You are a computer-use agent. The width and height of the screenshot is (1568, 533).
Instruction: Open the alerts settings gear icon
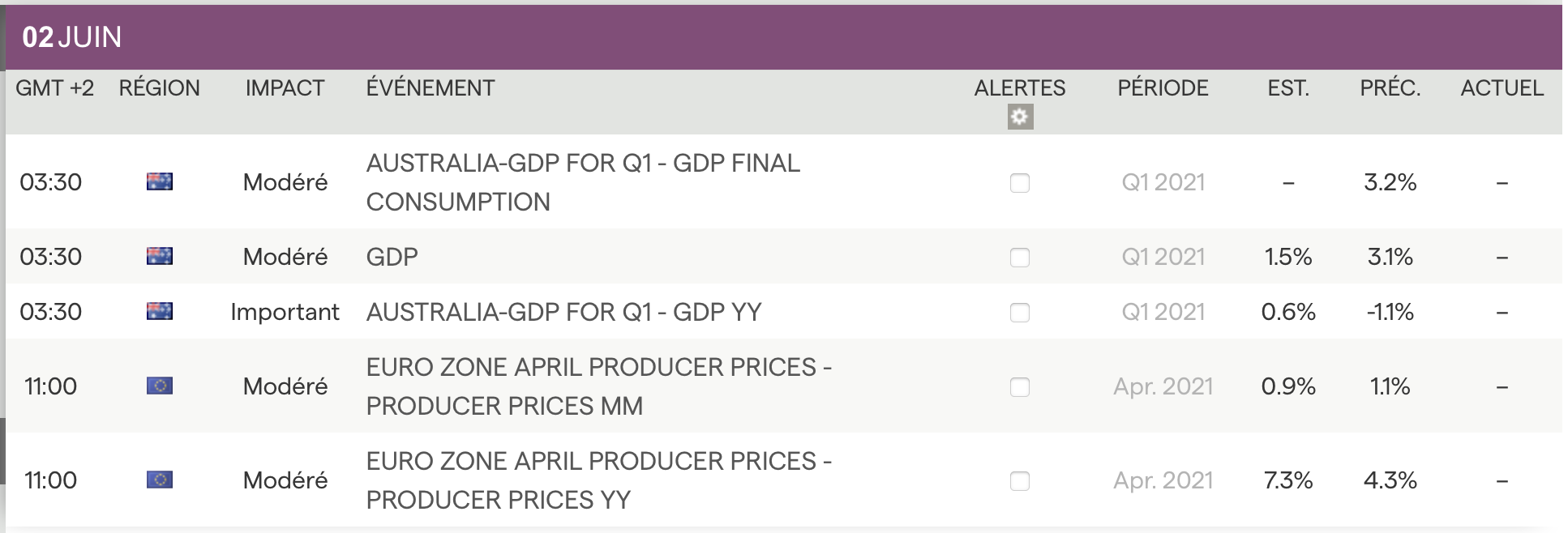point(1020,117)
